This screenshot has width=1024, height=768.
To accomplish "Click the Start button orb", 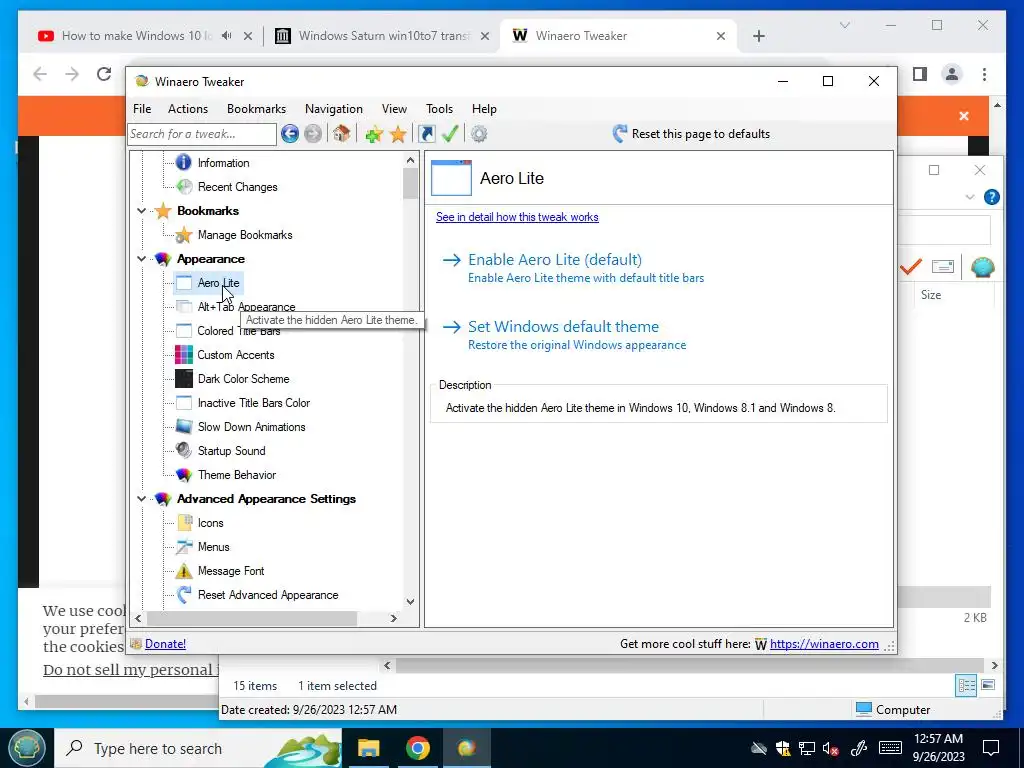I will [x=27, y=748].
